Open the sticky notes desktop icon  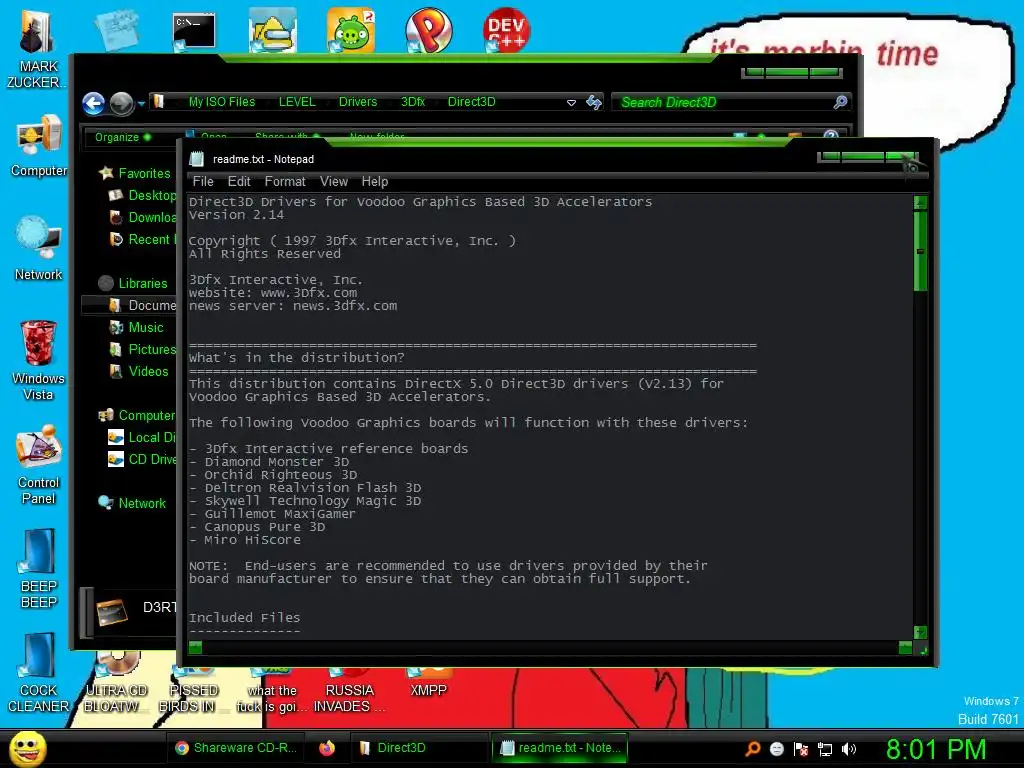[x=116, y=30]
